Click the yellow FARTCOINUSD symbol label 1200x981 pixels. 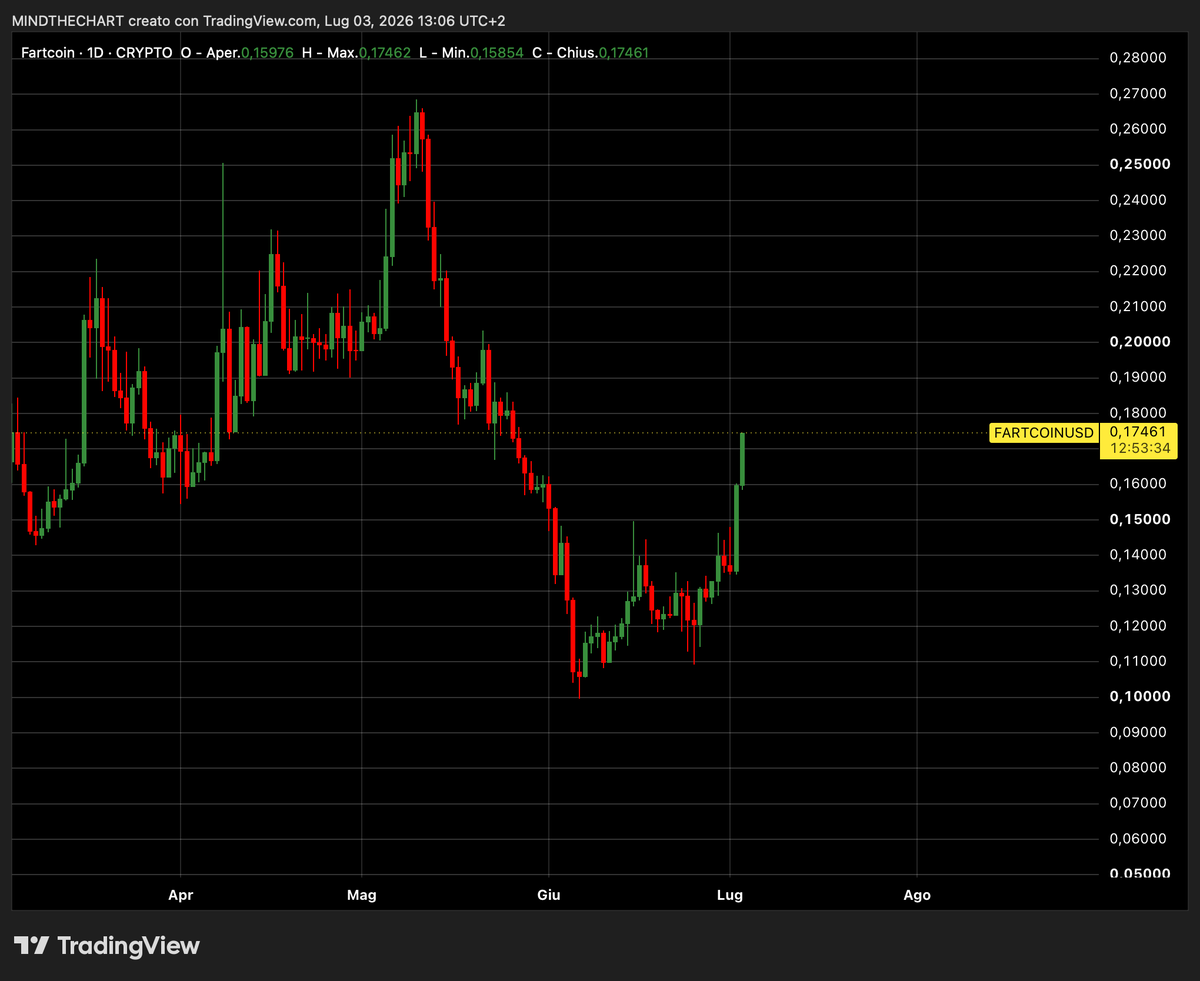[x=1043, y=433]
